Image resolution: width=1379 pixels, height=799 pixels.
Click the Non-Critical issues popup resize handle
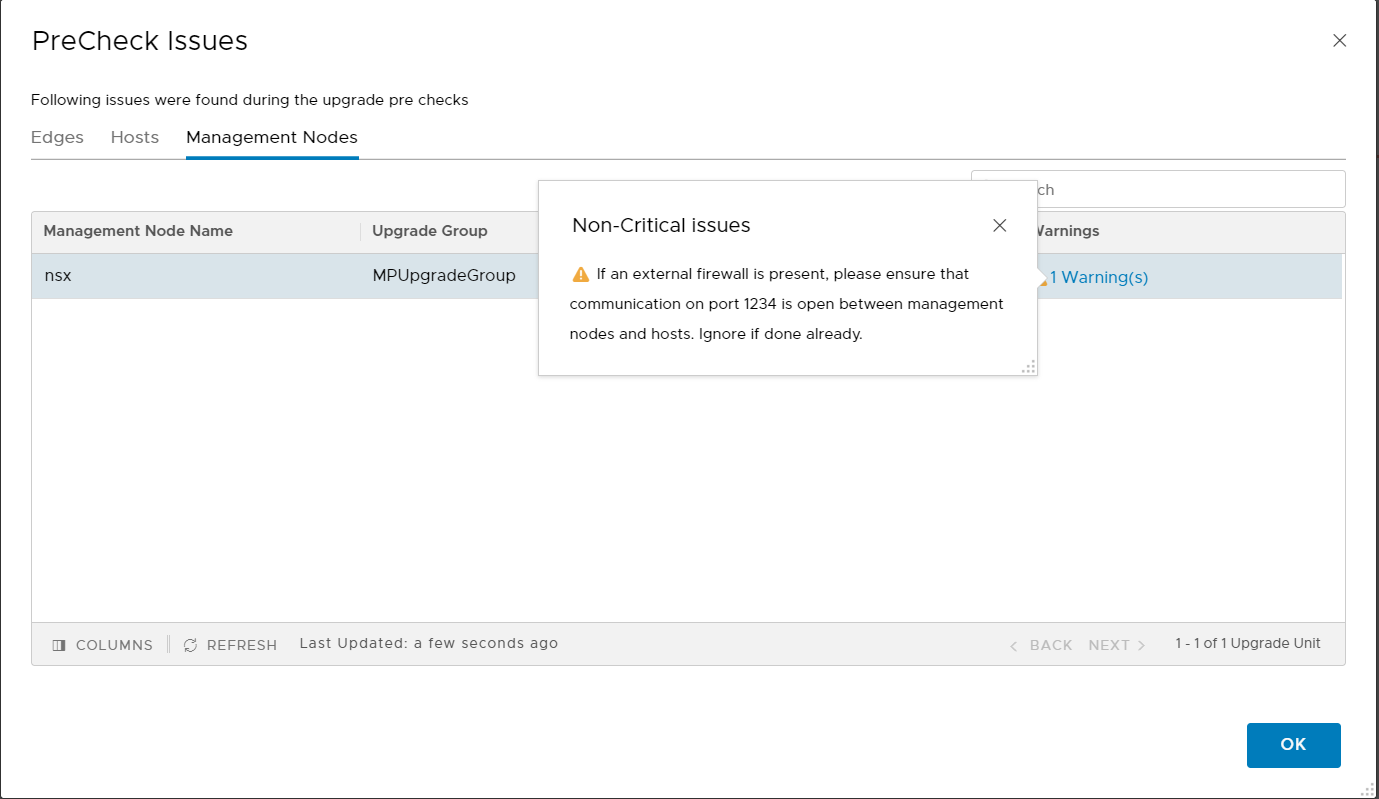coord(1028,367)
